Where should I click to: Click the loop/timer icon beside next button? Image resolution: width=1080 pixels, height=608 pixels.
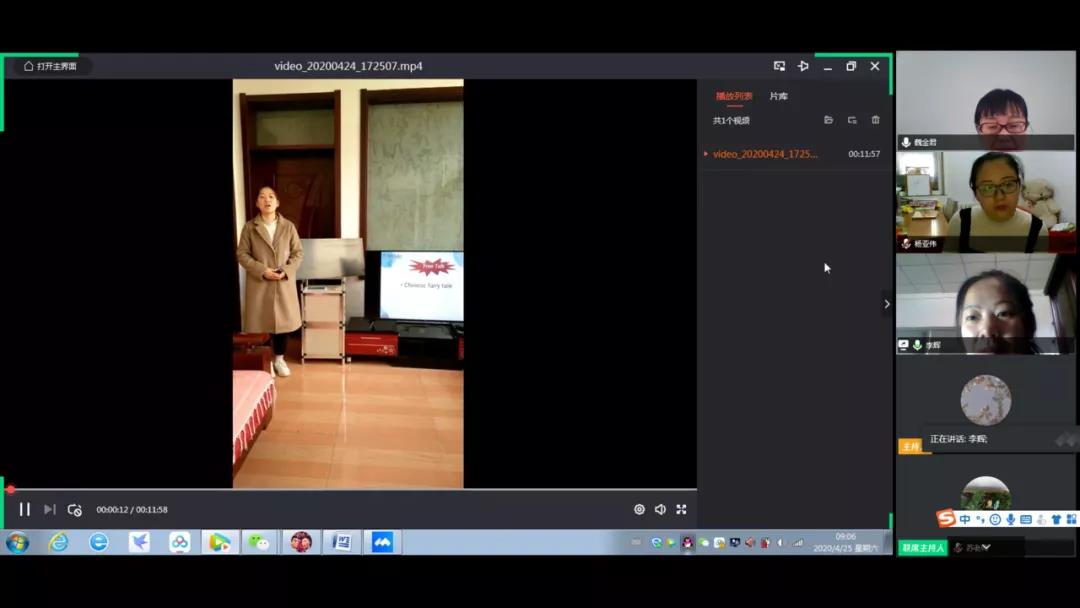(74, 510)
